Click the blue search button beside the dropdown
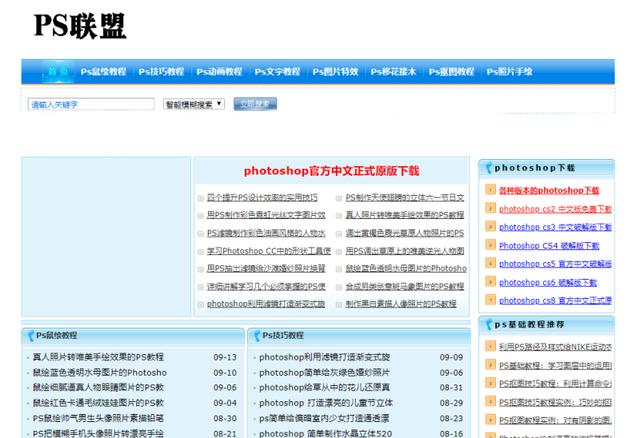 point(255,104)
